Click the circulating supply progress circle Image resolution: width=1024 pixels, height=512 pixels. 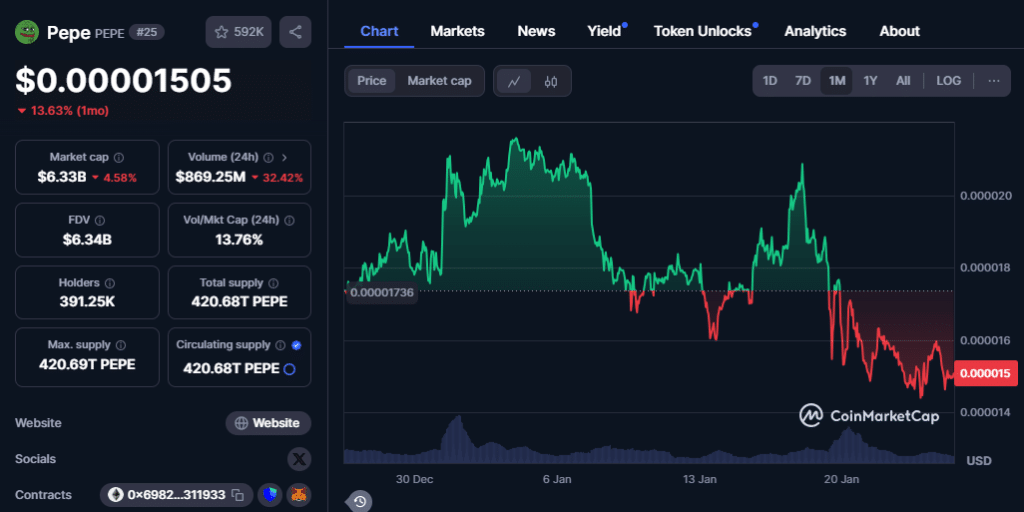tap(290, 369)
